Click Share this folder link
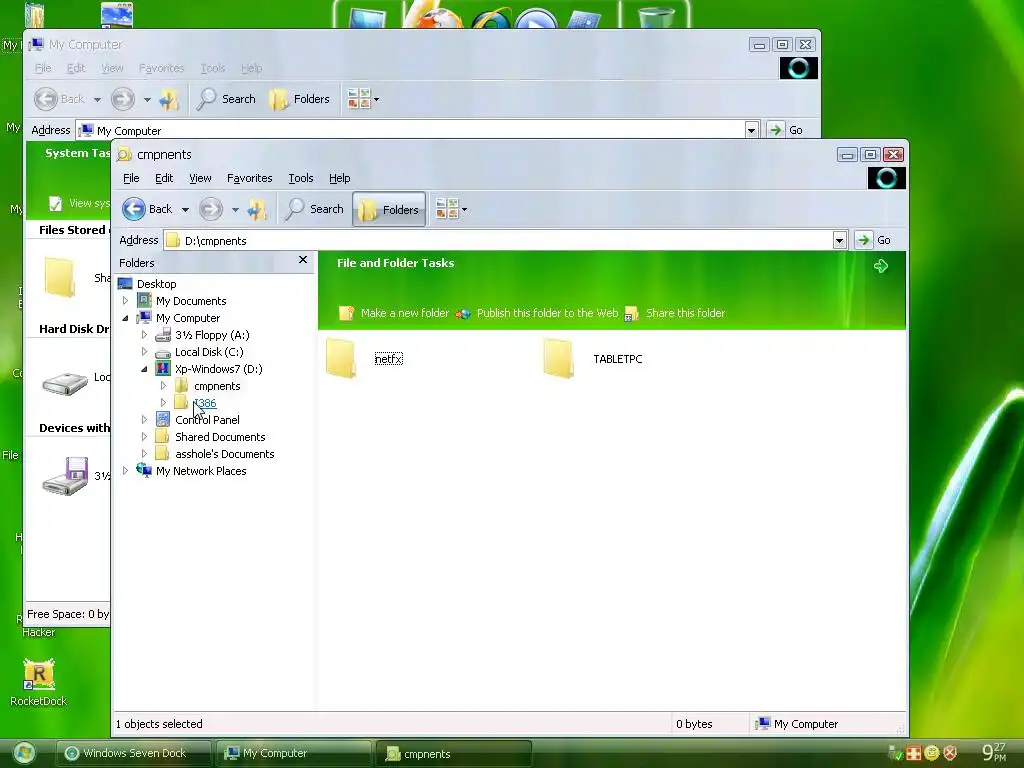The width and height of the screenshot is (1024, 768). tap(675, 313)
